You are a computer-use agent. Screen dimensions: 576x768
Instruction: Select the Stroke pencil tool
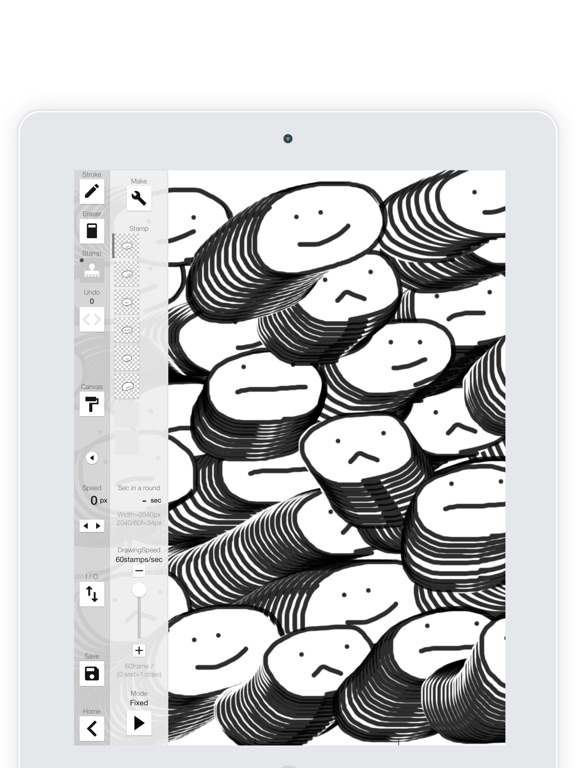click(x=92, y=192)
